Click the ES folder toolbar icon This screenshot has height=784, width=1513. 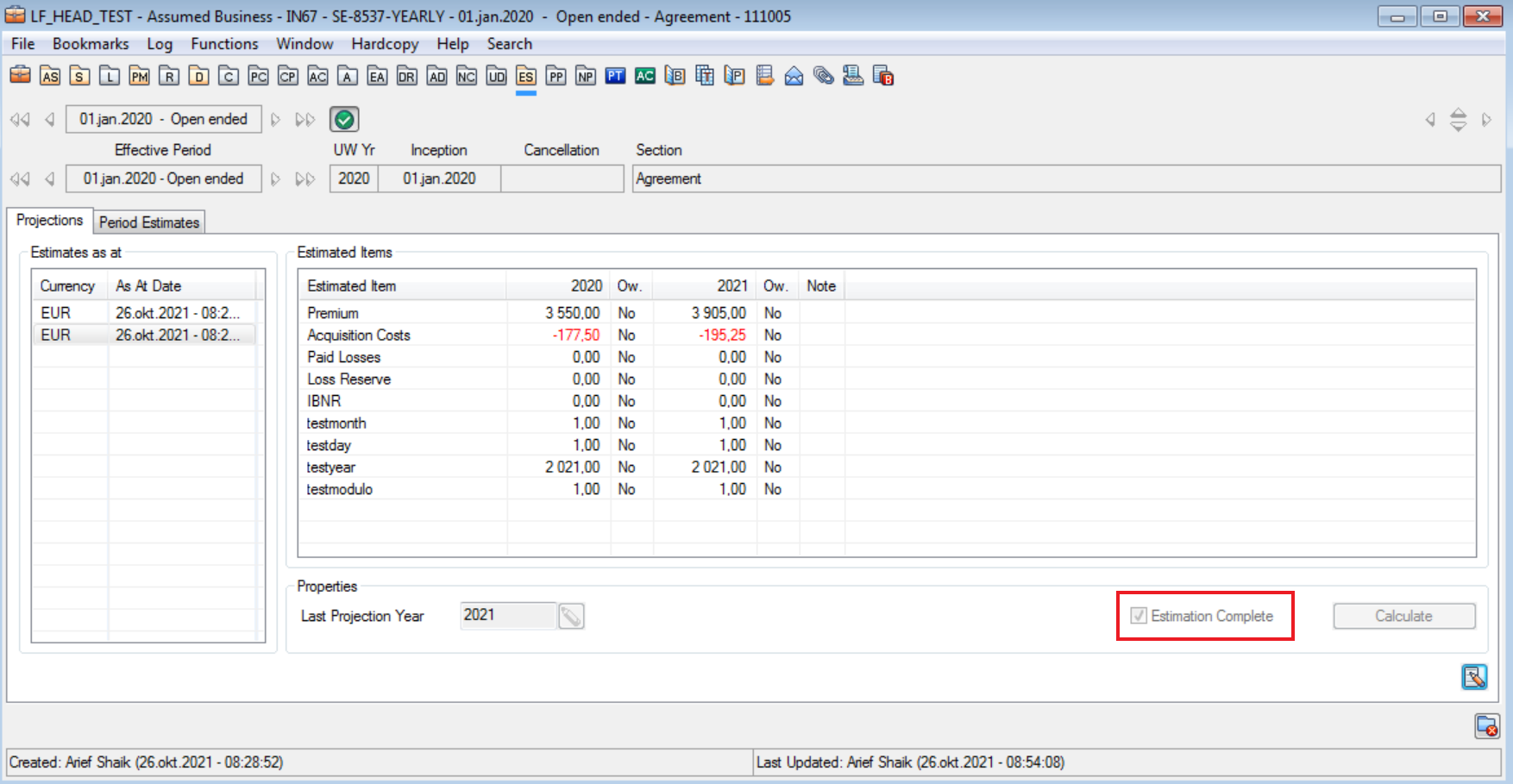coord(525,77)
